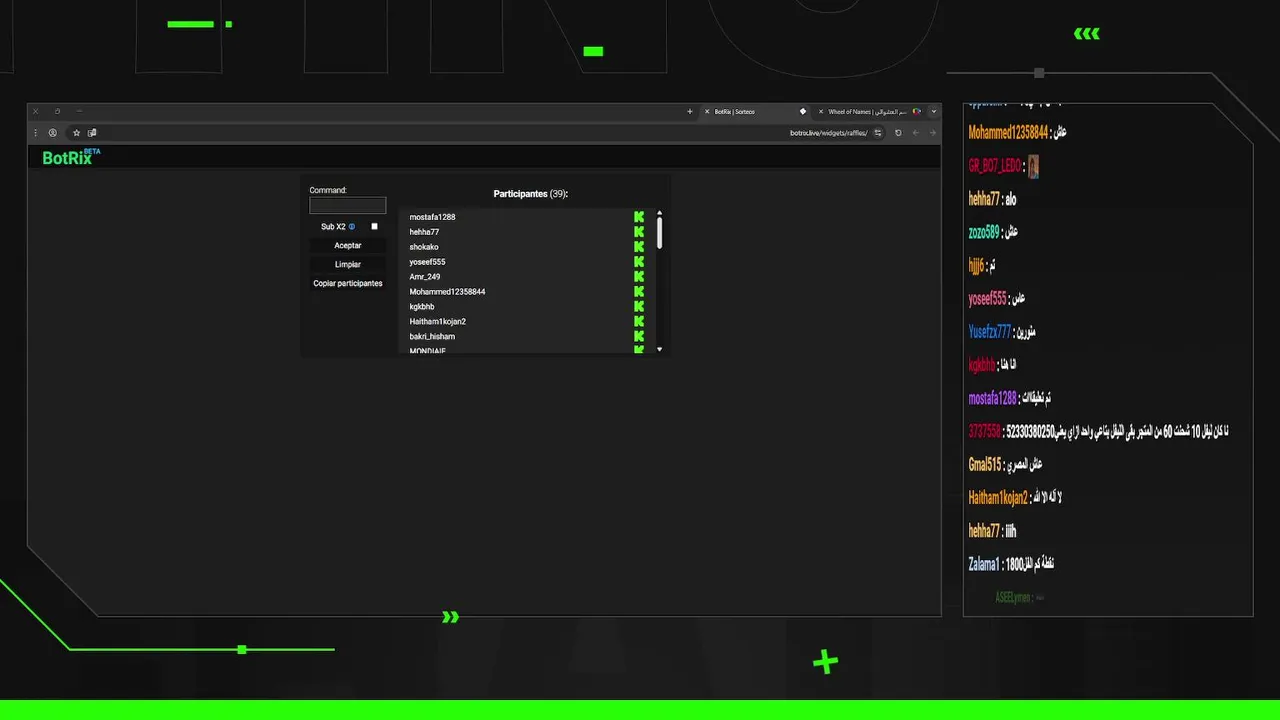The width and height of the screenshot is (1280, 720).
Task: Close the BotRix | Sorteos tab
Action: [707, 112]
